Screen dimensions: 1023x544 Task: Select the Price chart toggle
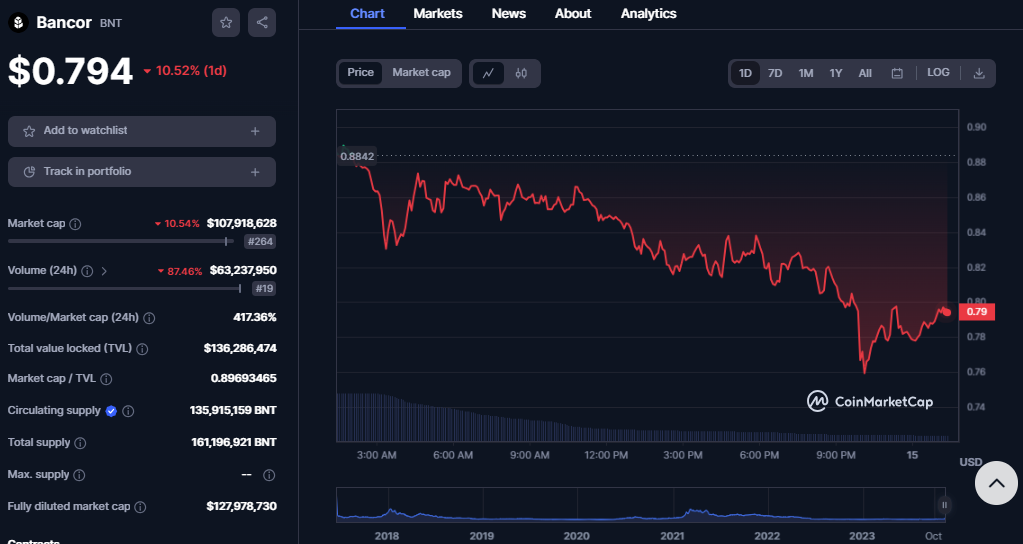[x=360, y=73]
